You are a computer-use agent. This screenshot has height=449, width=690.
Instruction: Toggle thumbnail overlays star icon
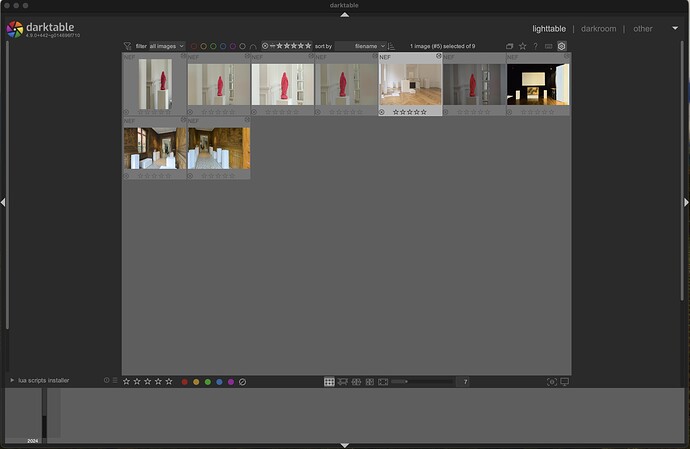click(522, 46)
